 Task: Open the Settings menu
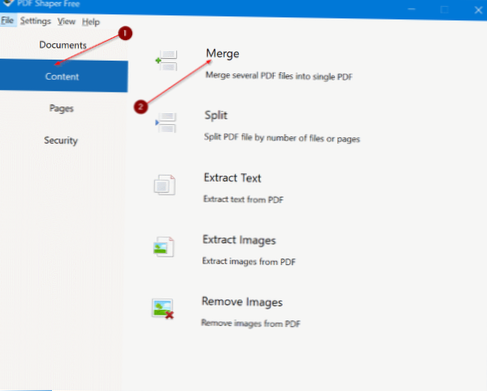pyautogui.click(x=35, y=21)
